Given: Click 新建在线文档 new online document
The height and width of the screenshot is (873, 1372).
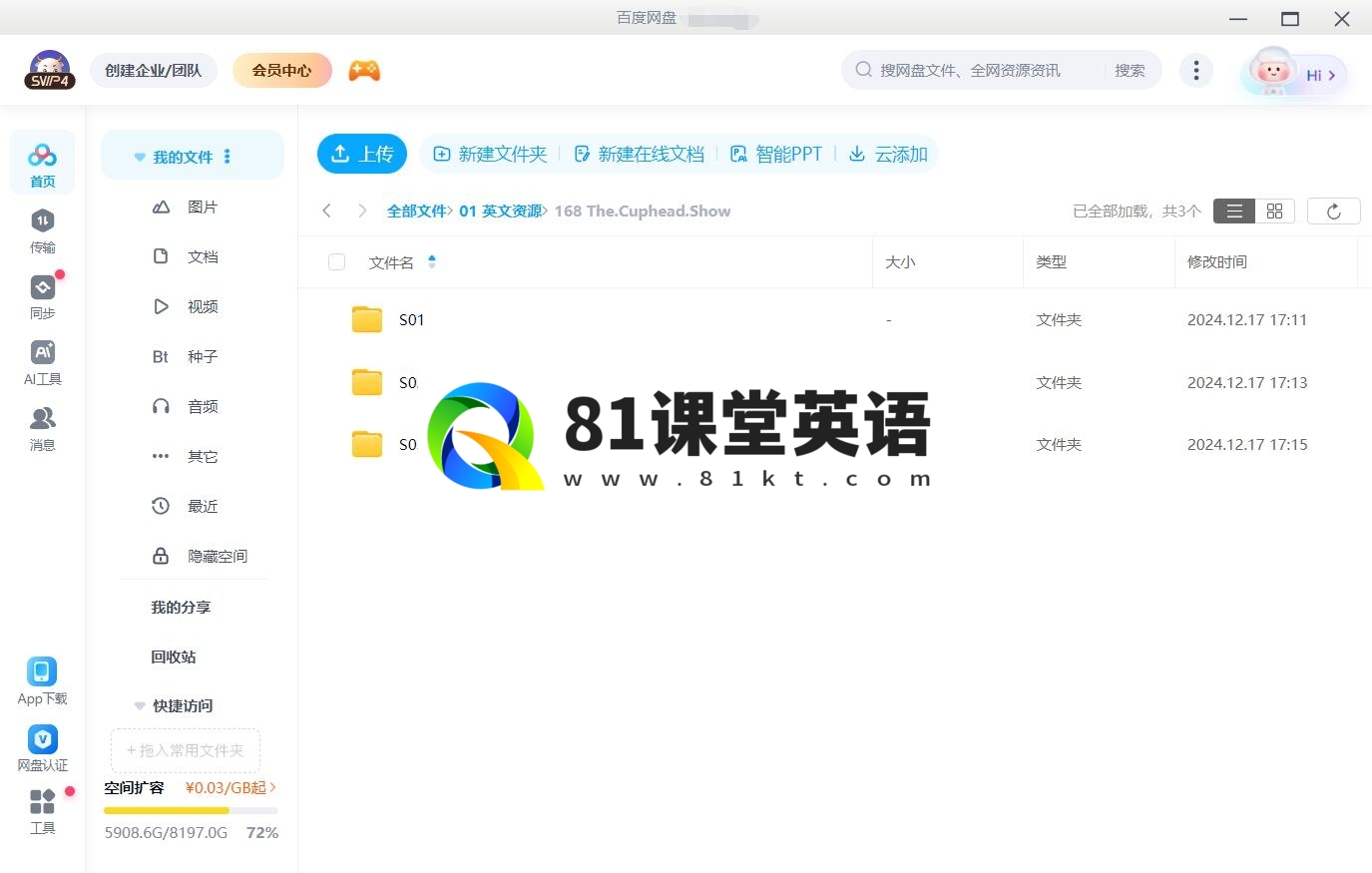Looking at the screenshot, I should (x=639, y=154).
